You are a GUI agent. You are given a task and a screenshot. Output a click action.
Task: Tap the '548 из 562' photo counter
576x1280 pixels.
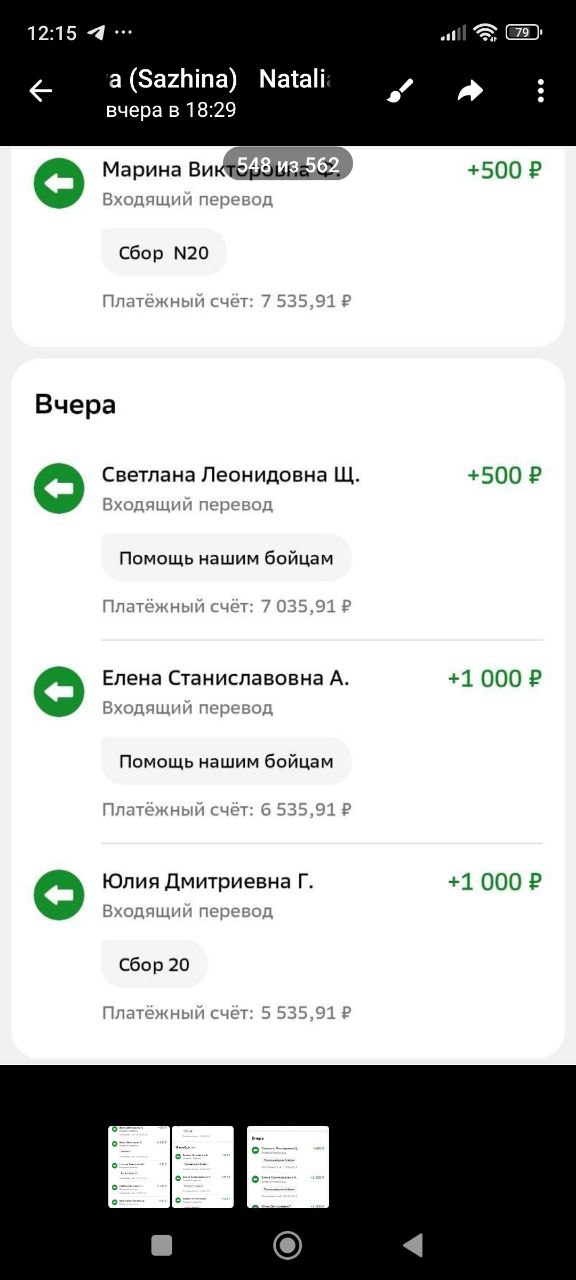click(288, 164)
